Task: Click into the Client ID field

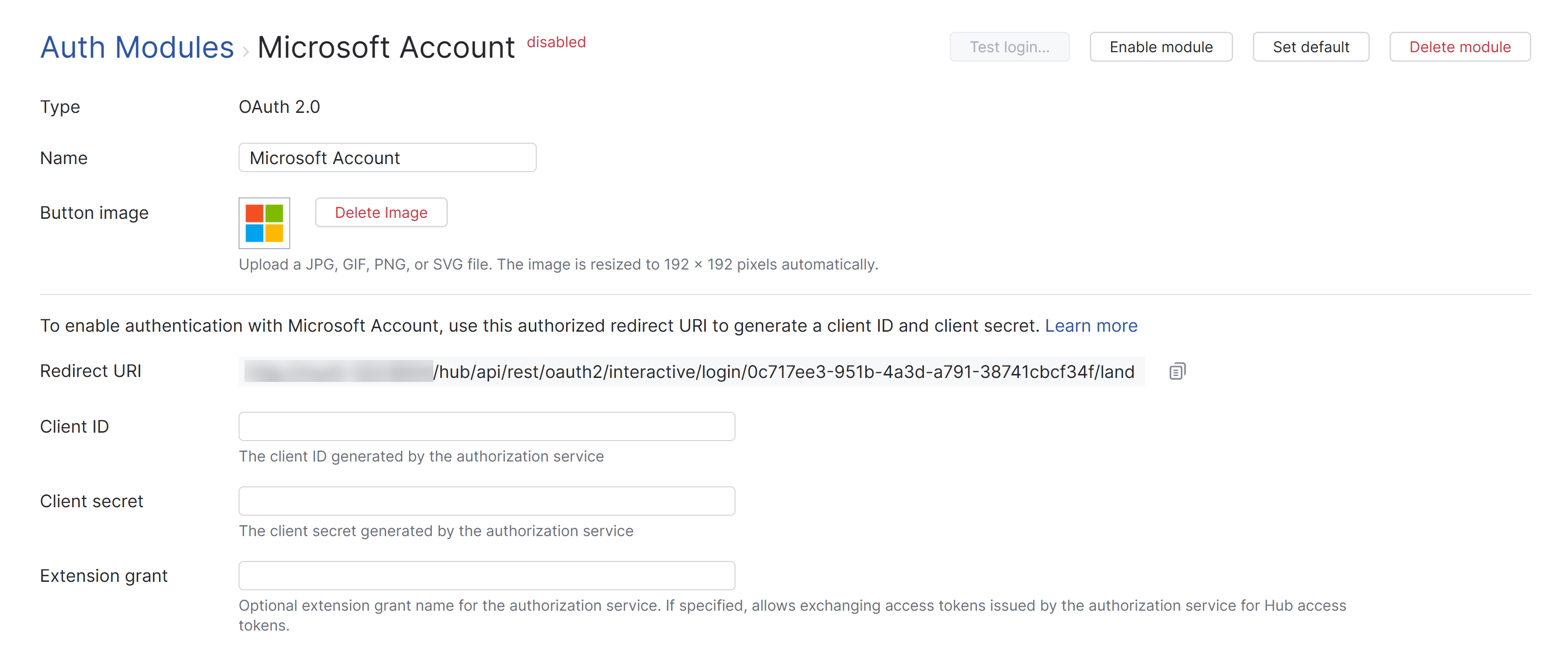Action: (487, 426)
